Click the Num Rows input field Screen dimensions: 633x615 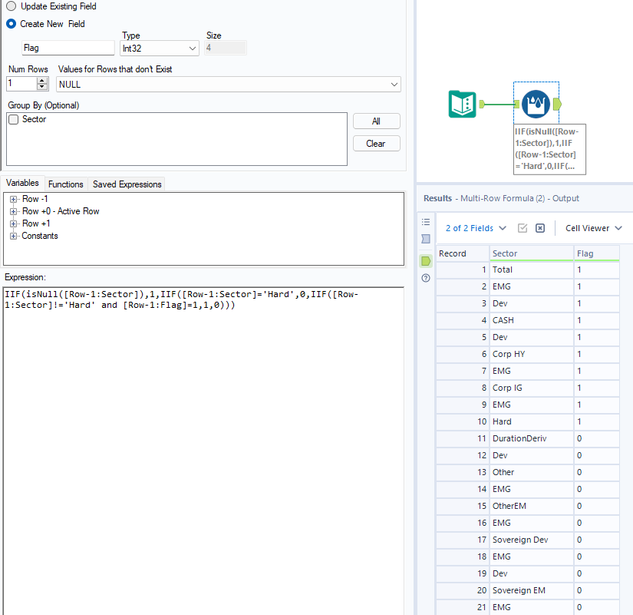point(22,84)
